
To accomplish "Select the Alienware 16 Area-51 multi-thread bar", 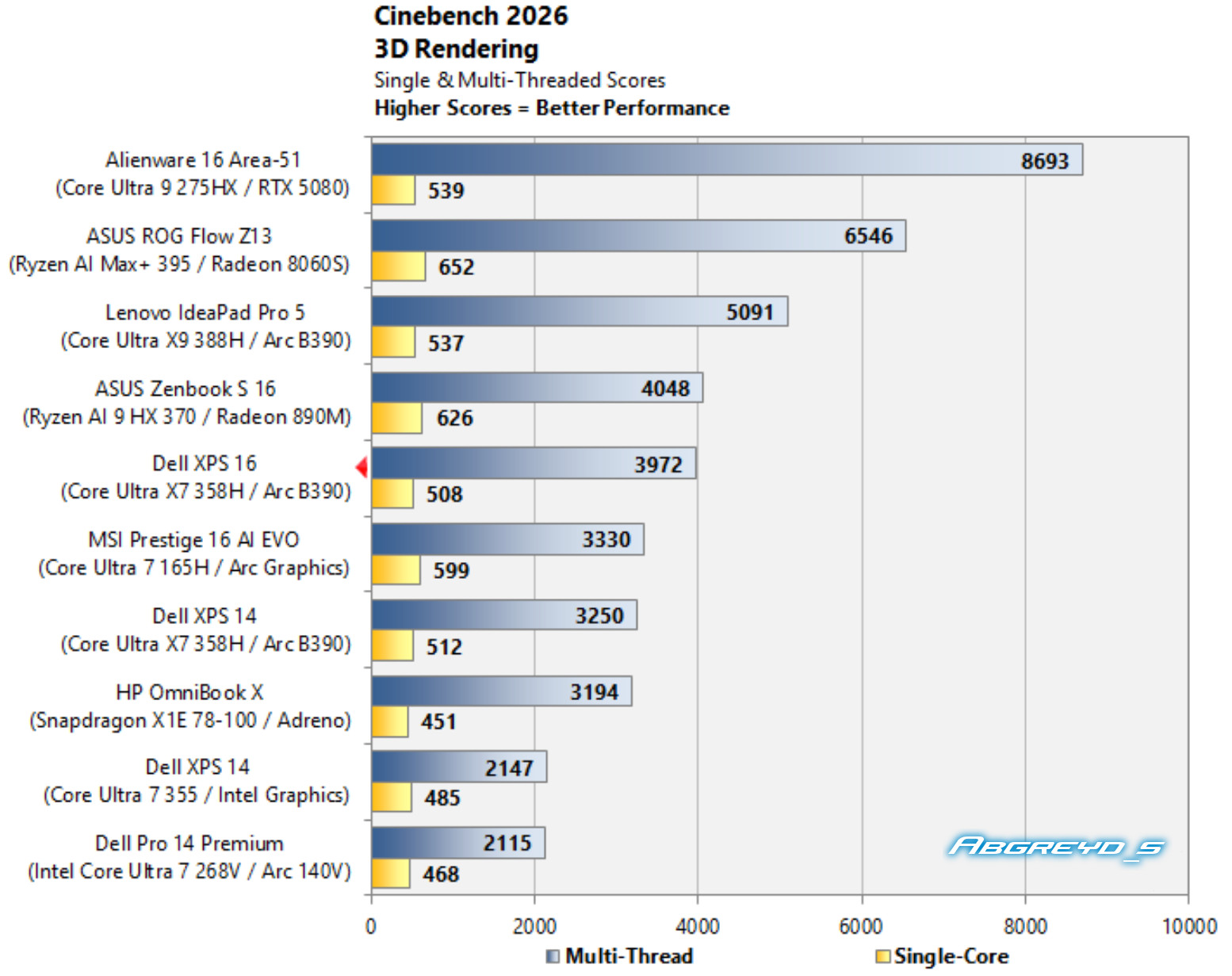I will tap(727, 159).
